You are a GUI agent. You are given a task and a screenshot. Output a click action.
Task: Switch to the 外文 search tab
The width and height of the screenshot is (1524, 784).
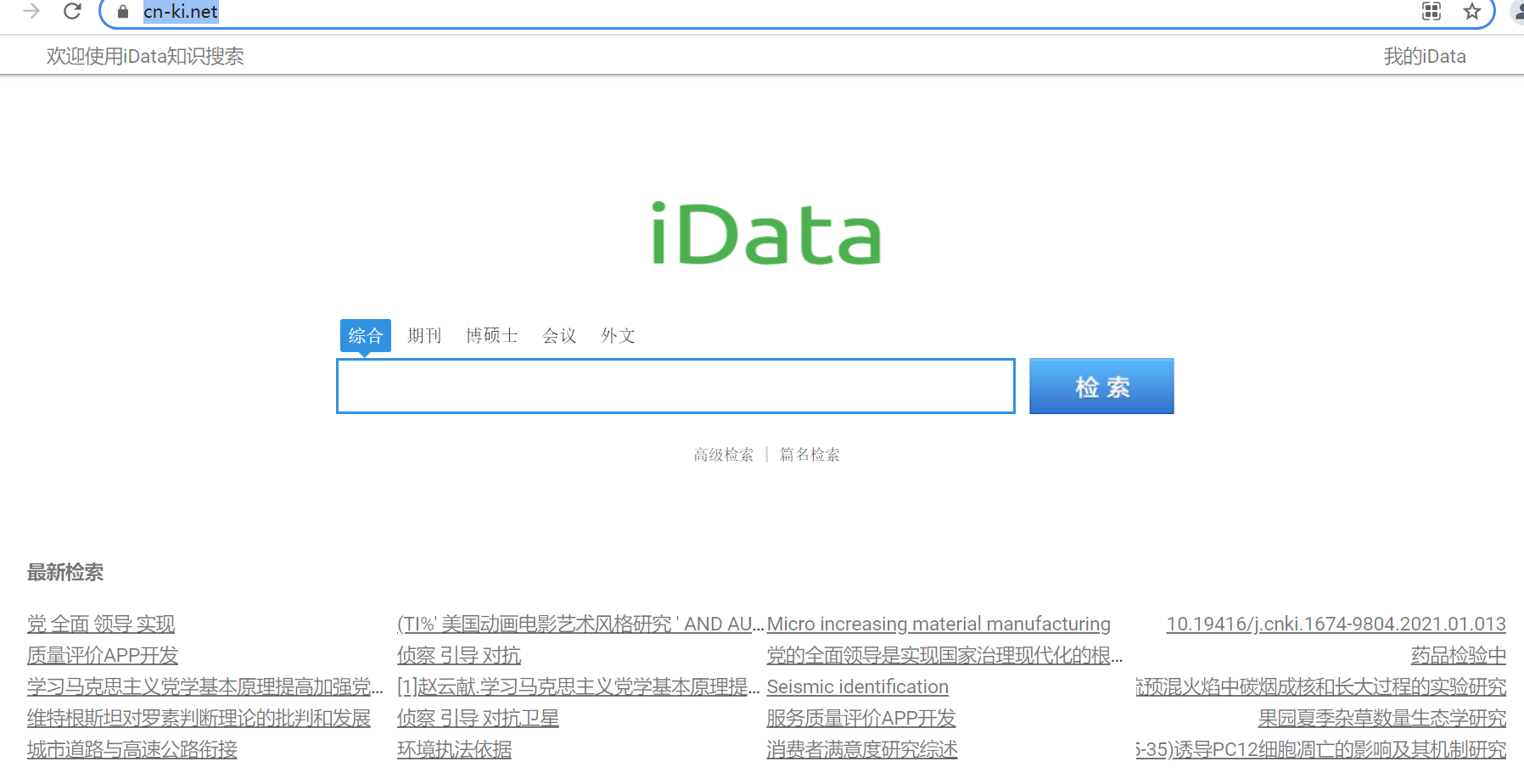click(x=618, y=335)
